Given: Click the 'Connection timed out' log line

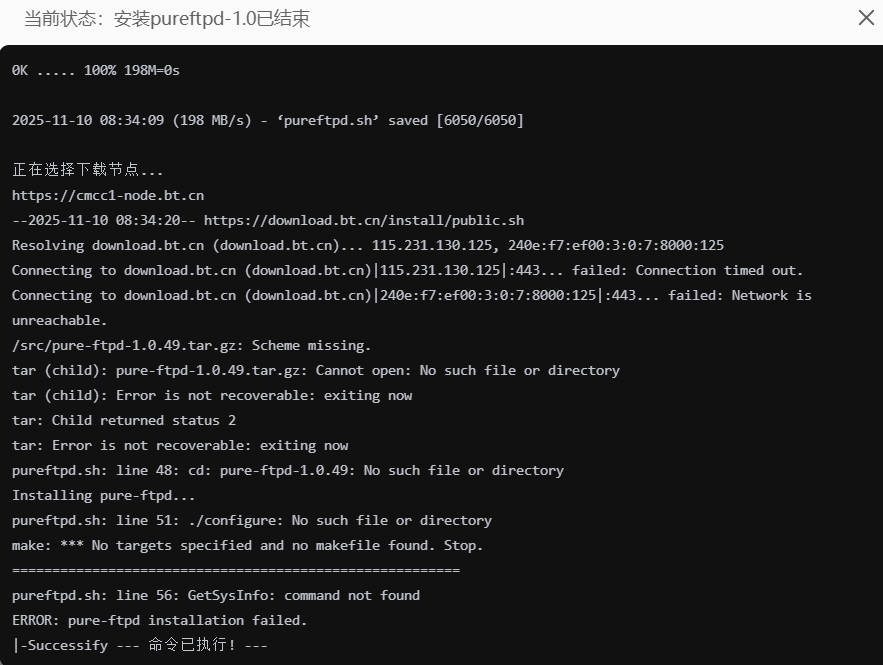Looking at the screenshot, I should (408, 270).
